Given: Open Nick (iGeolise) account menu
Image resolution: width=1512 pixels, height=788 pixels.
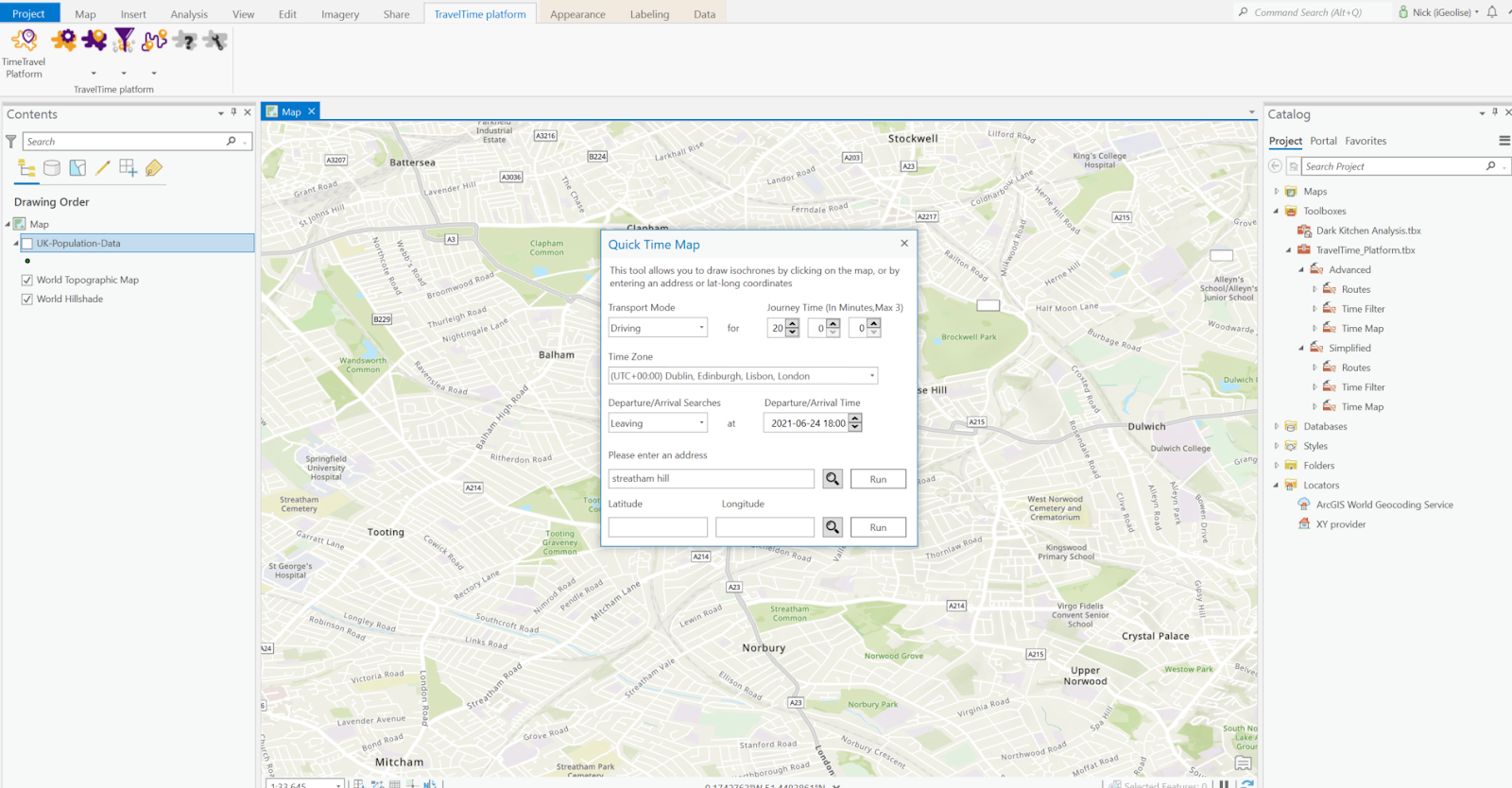Looking at the screenshot, I should coord(1439,12).
